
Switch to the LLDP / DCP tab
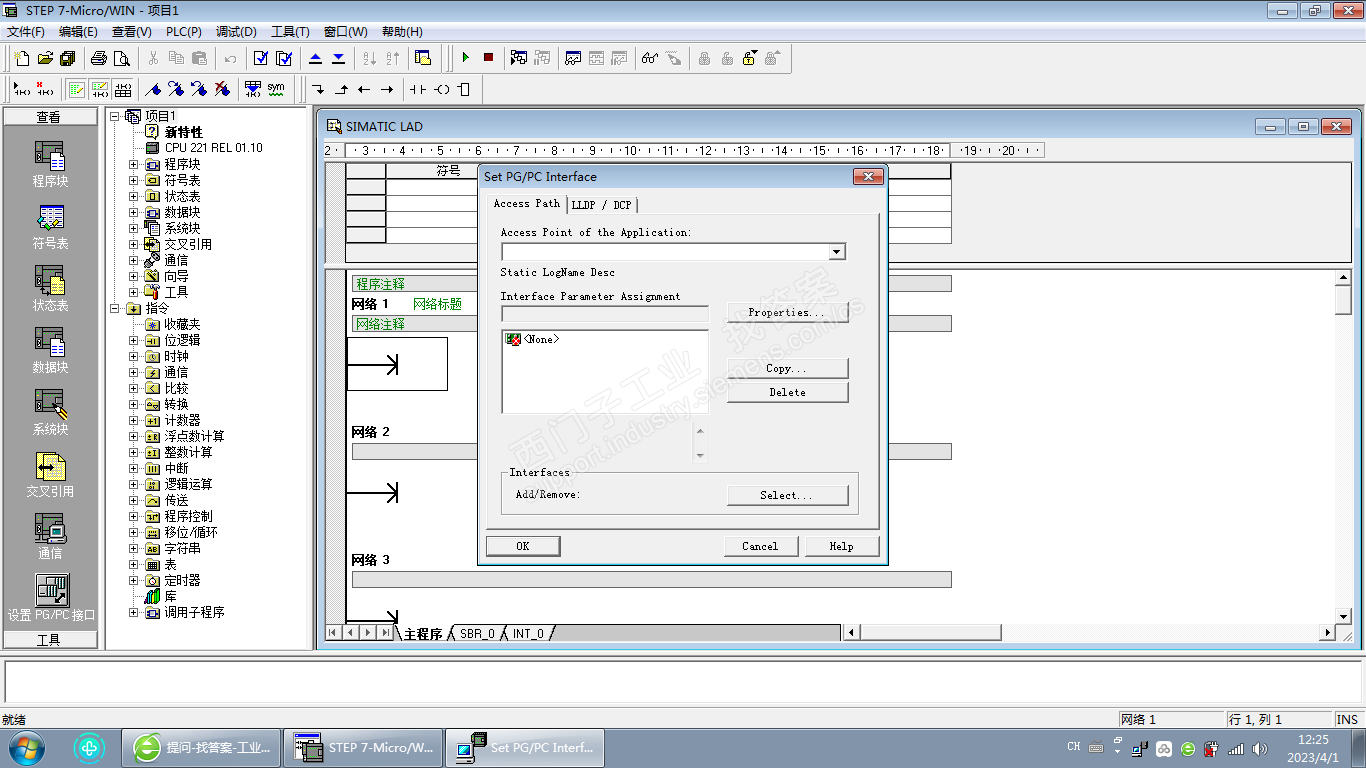[602, 205]
